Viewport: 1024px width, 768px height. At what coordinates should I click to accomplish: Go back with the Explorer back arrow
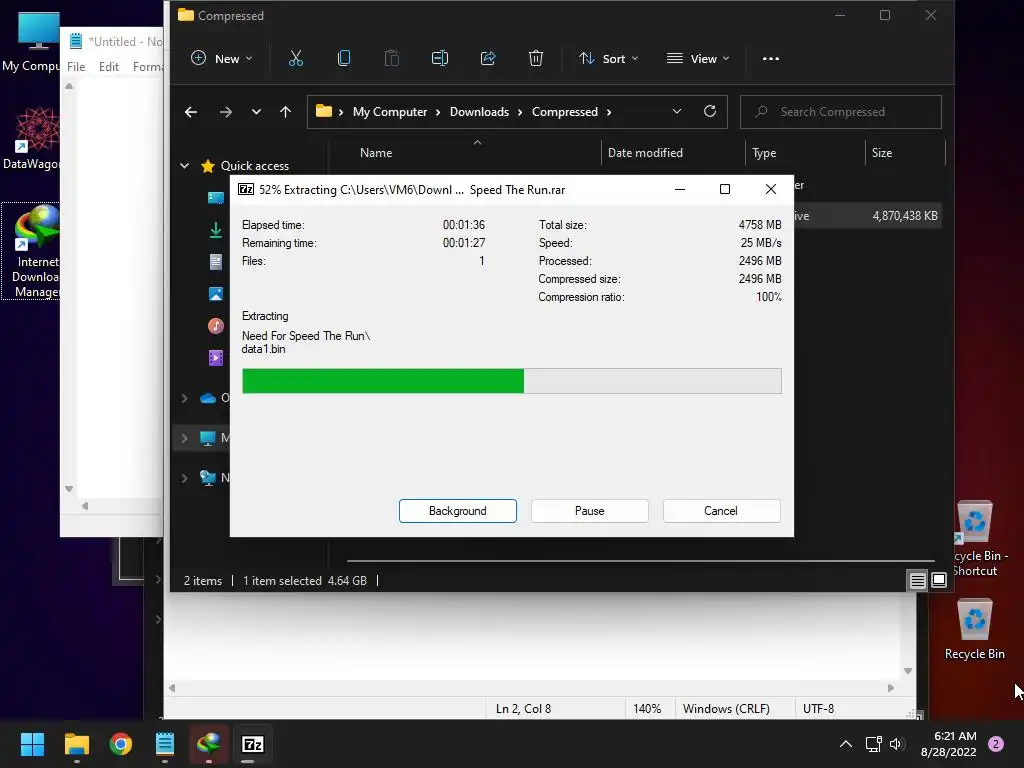coord(191,112)
